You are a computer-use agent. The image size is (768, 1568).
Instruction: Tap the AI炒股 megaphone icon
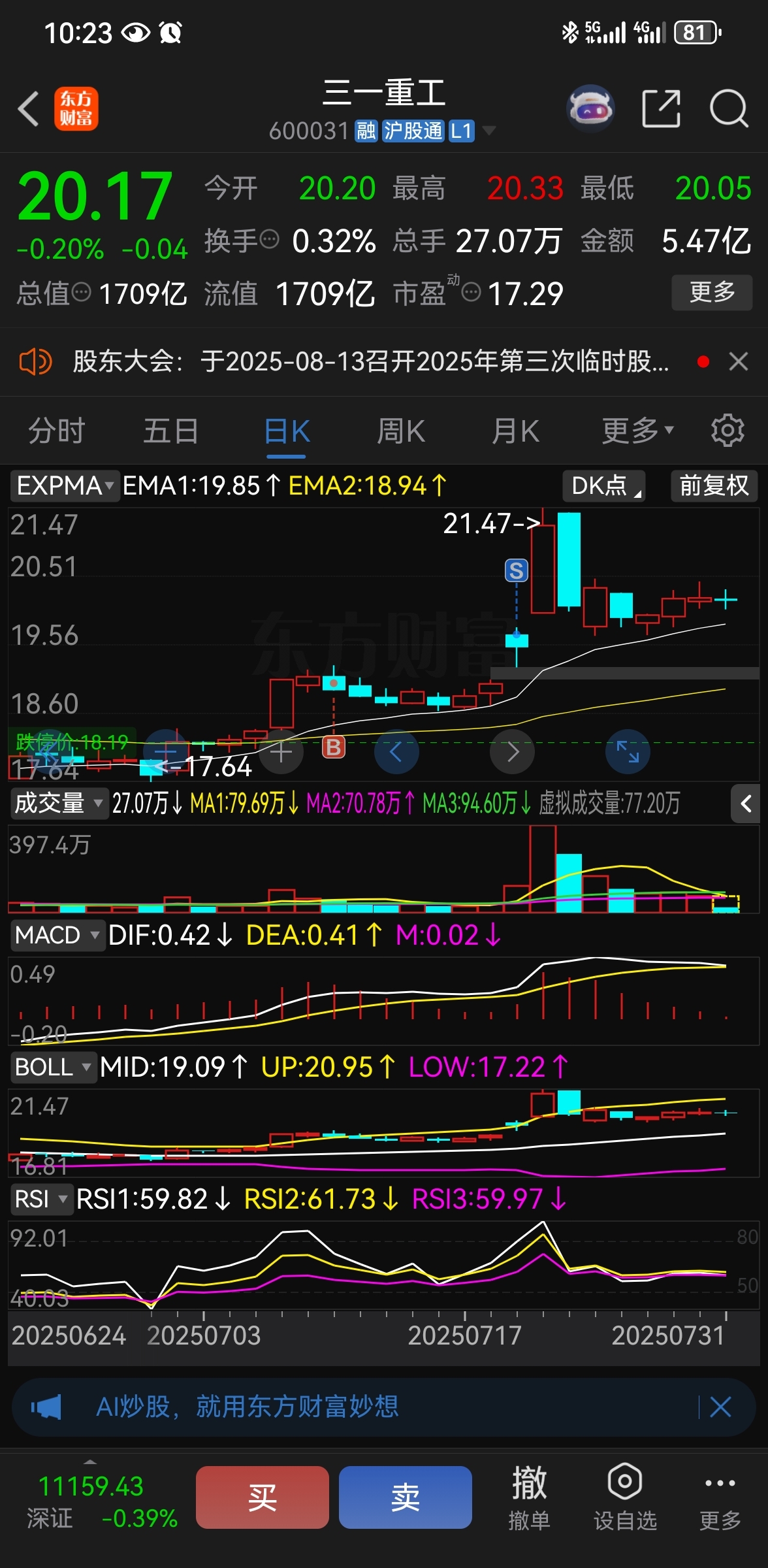click(47, 1406)
